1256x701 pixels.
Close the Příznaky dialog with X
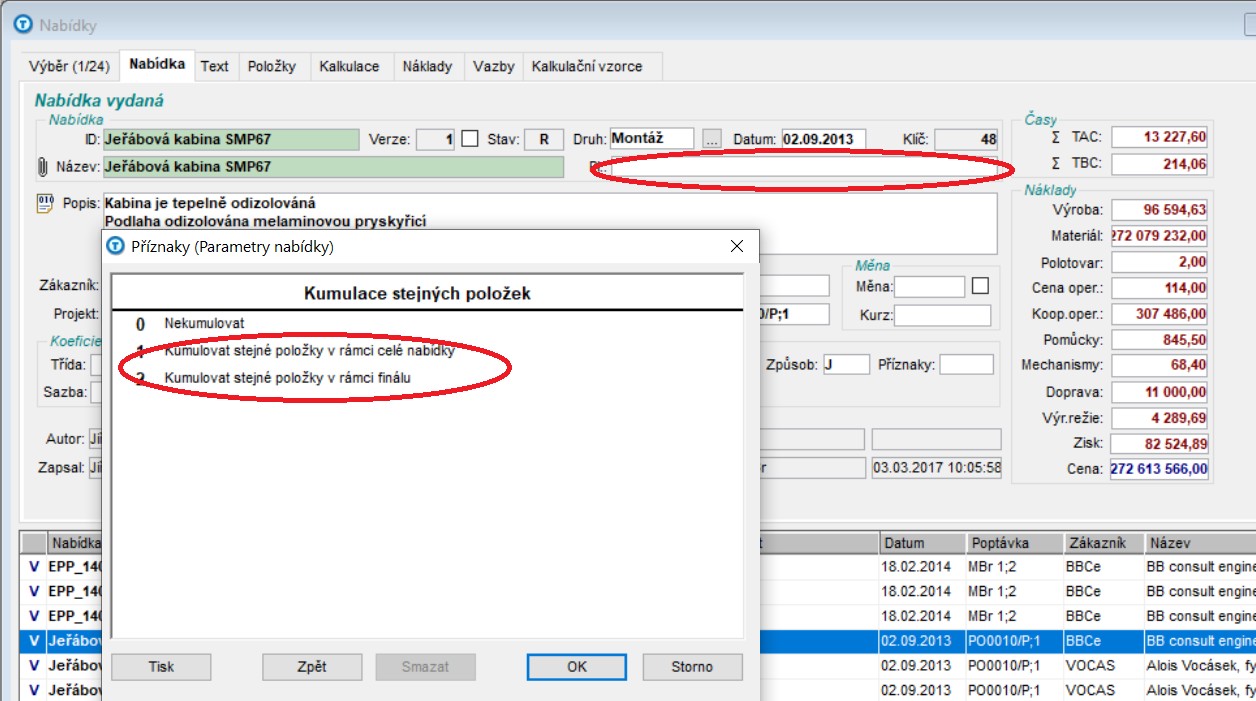[737, 246]
